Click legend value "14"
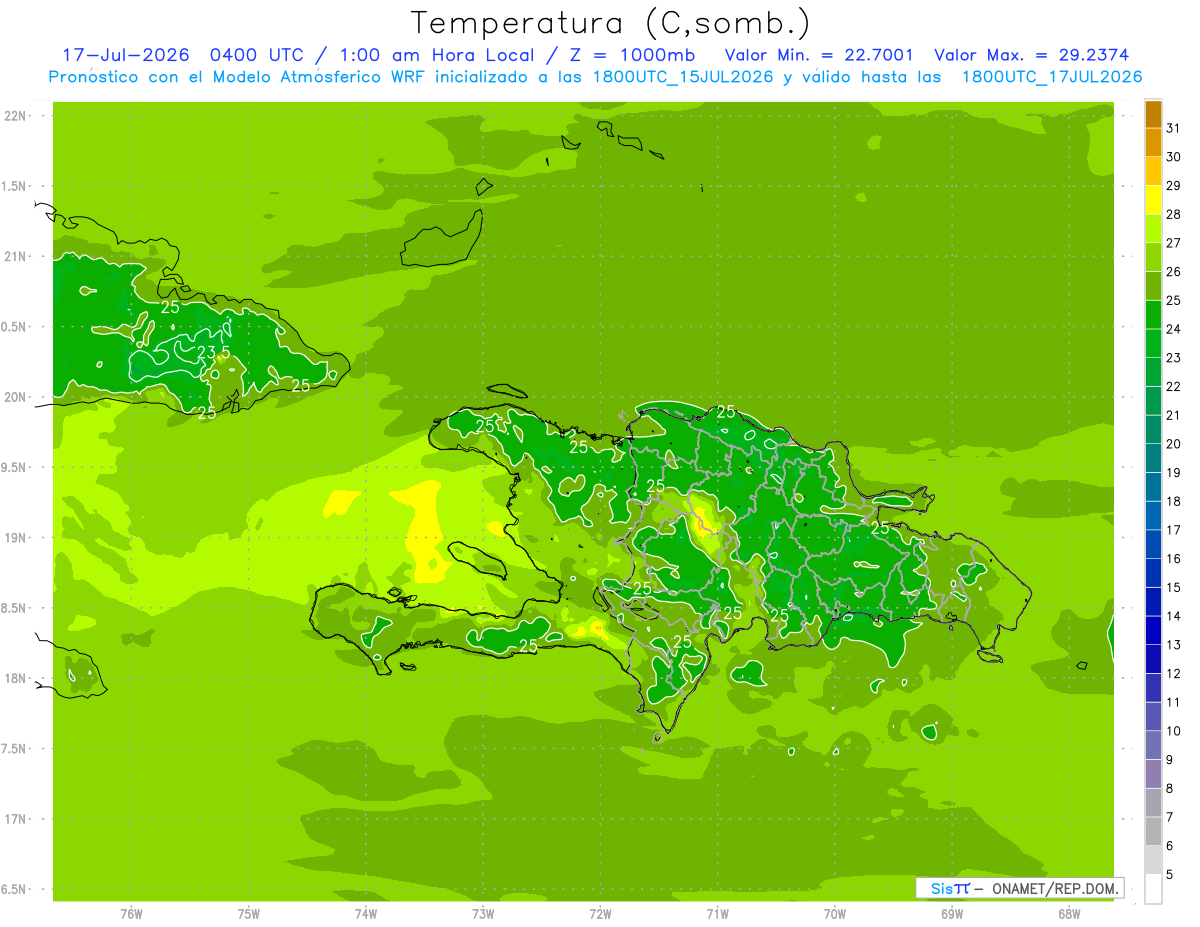 point(1174,616)
